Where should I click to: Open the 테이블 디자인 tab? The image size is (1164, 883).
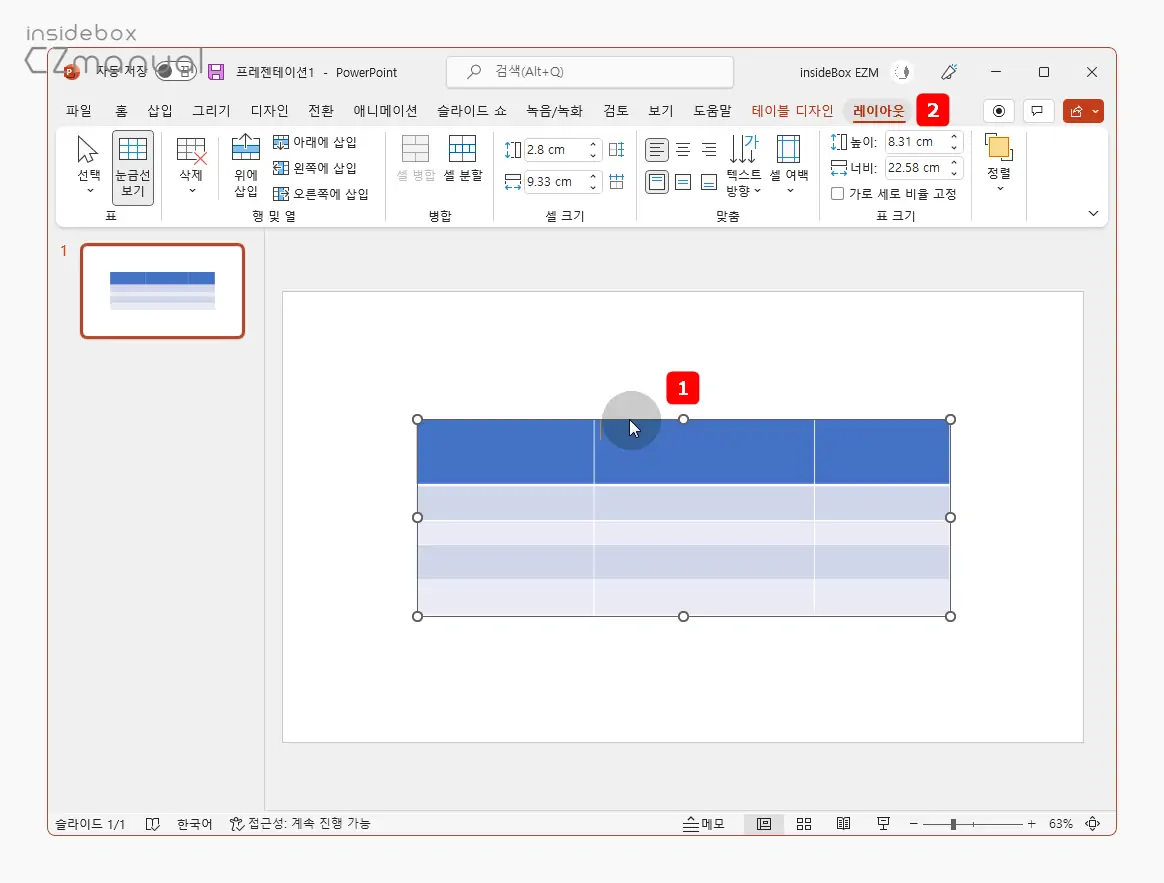tap(792, 111)
